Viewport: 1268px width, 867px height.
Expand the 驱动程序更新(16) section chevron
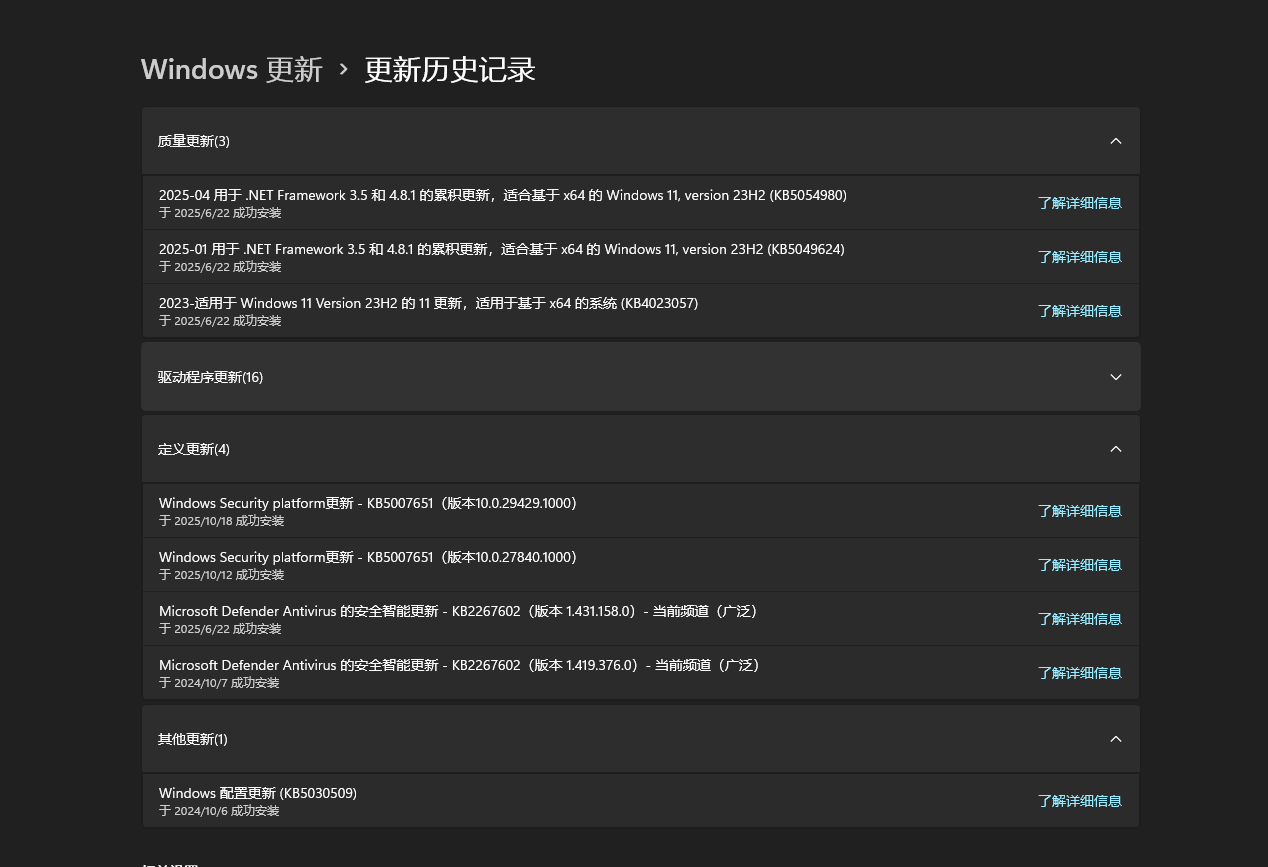pyautogui.click(x=1116, y=377)
